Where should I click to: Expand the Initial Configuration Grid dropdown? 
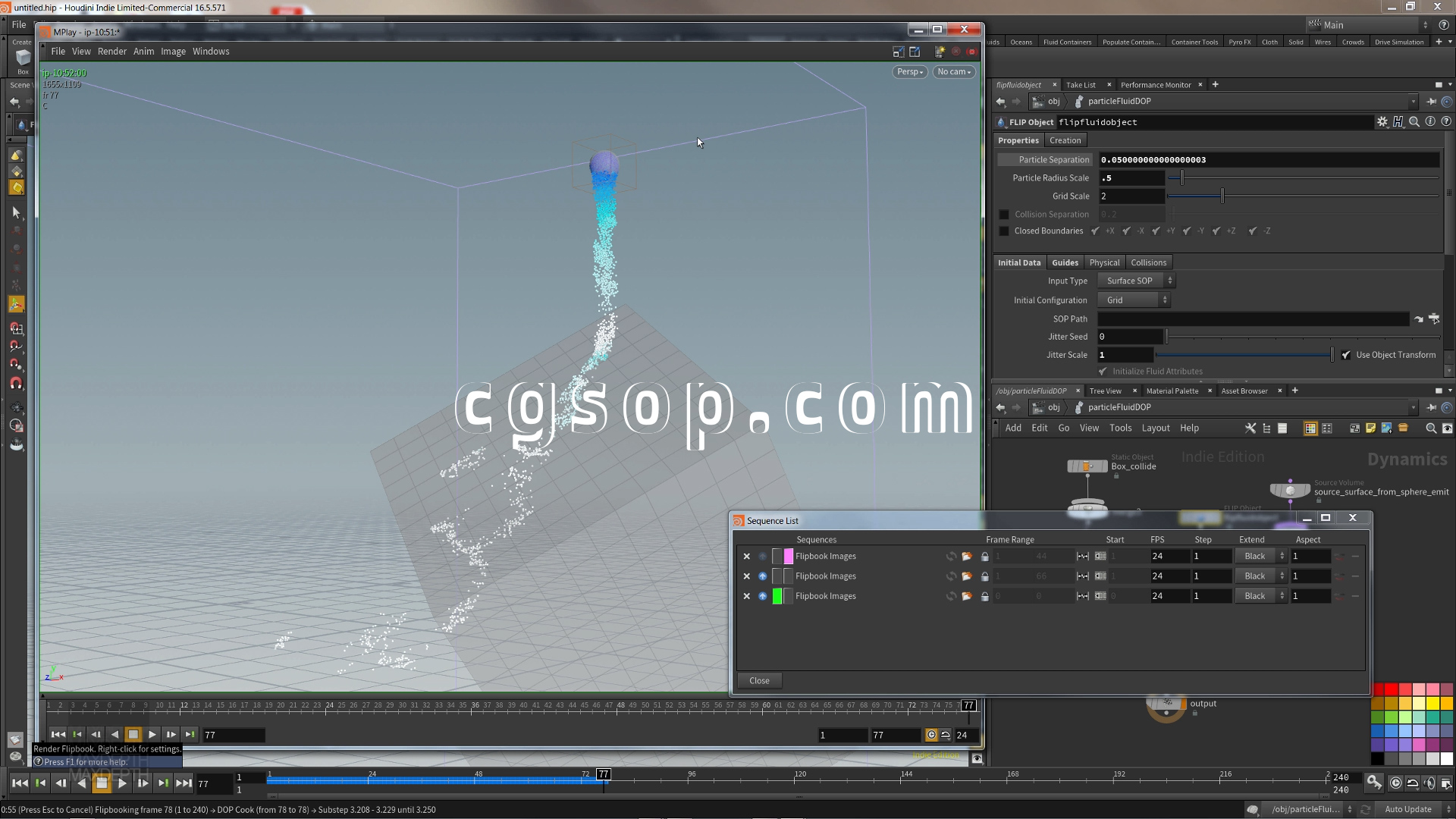point(1133,300)
